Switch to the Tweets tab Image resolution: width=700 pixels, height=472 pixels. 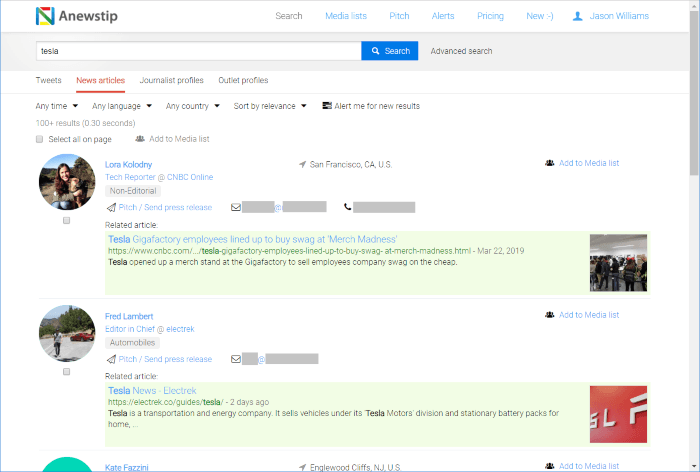(48, 80)
